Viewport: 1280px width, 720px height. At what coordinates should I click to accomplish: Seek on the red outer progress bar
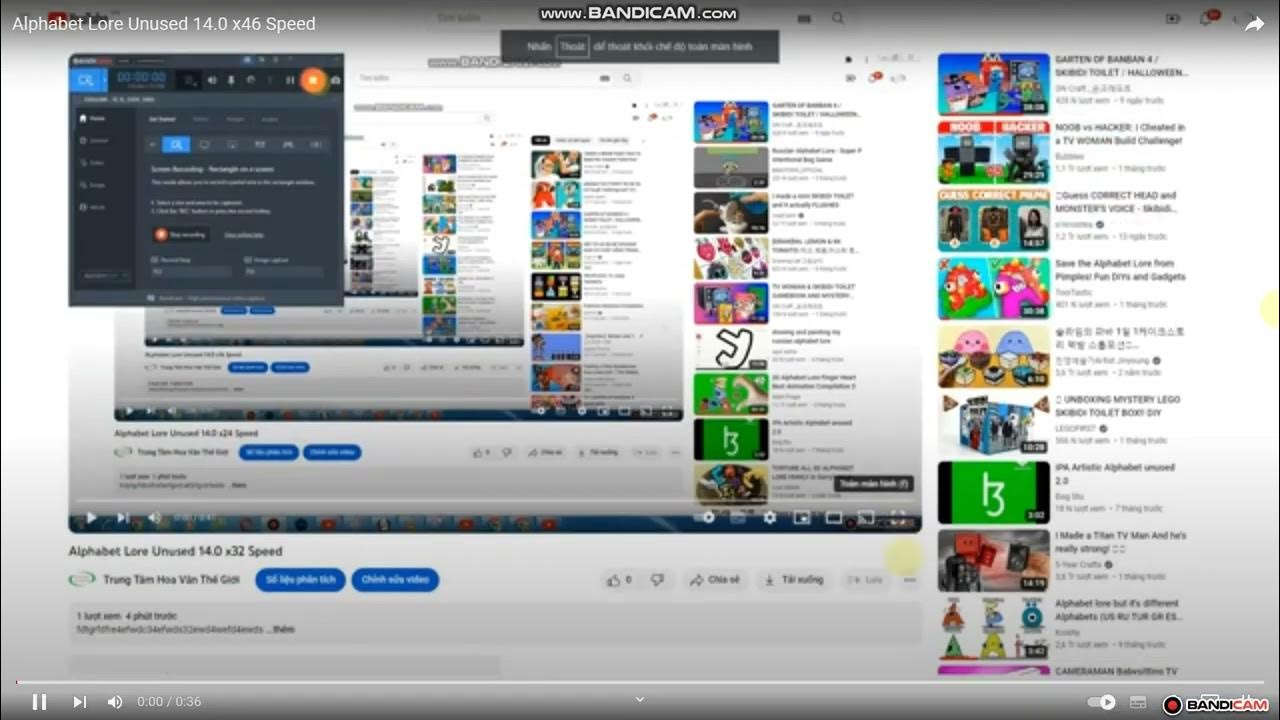[x=640, y=683]
